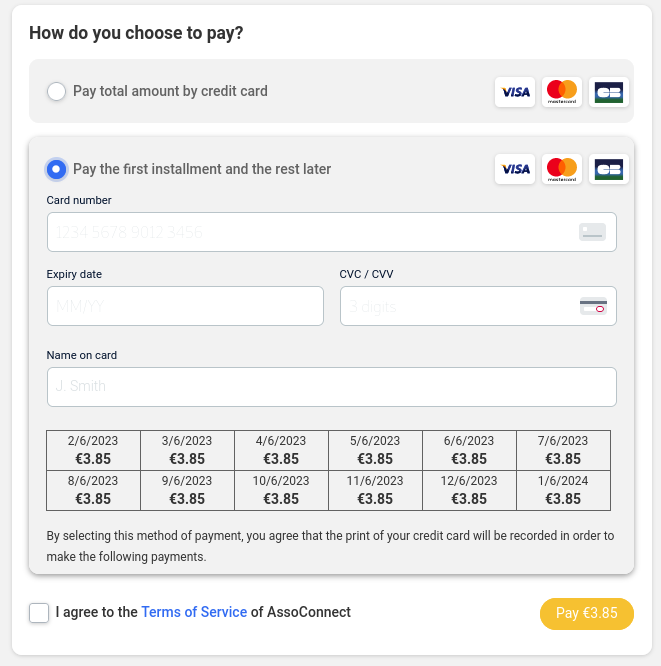The image size is (661, 666).
Task: Select pay first installment radio option
Action: tap(57, 169)
